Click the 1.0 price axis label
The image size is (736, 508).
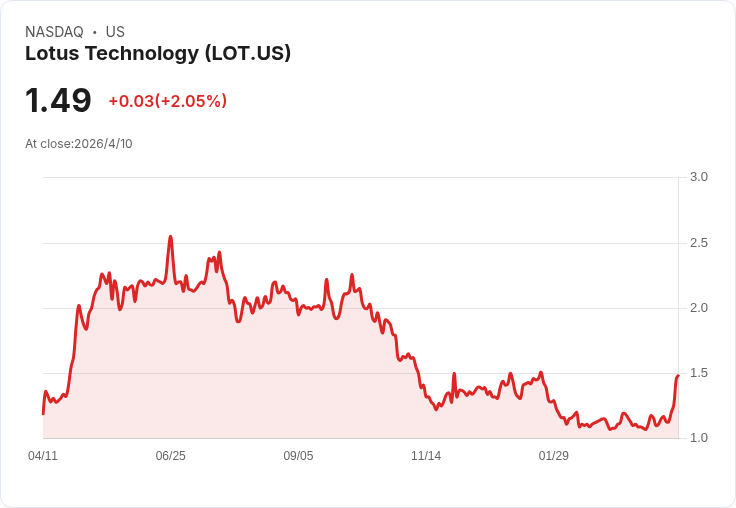tap(699, 438)
